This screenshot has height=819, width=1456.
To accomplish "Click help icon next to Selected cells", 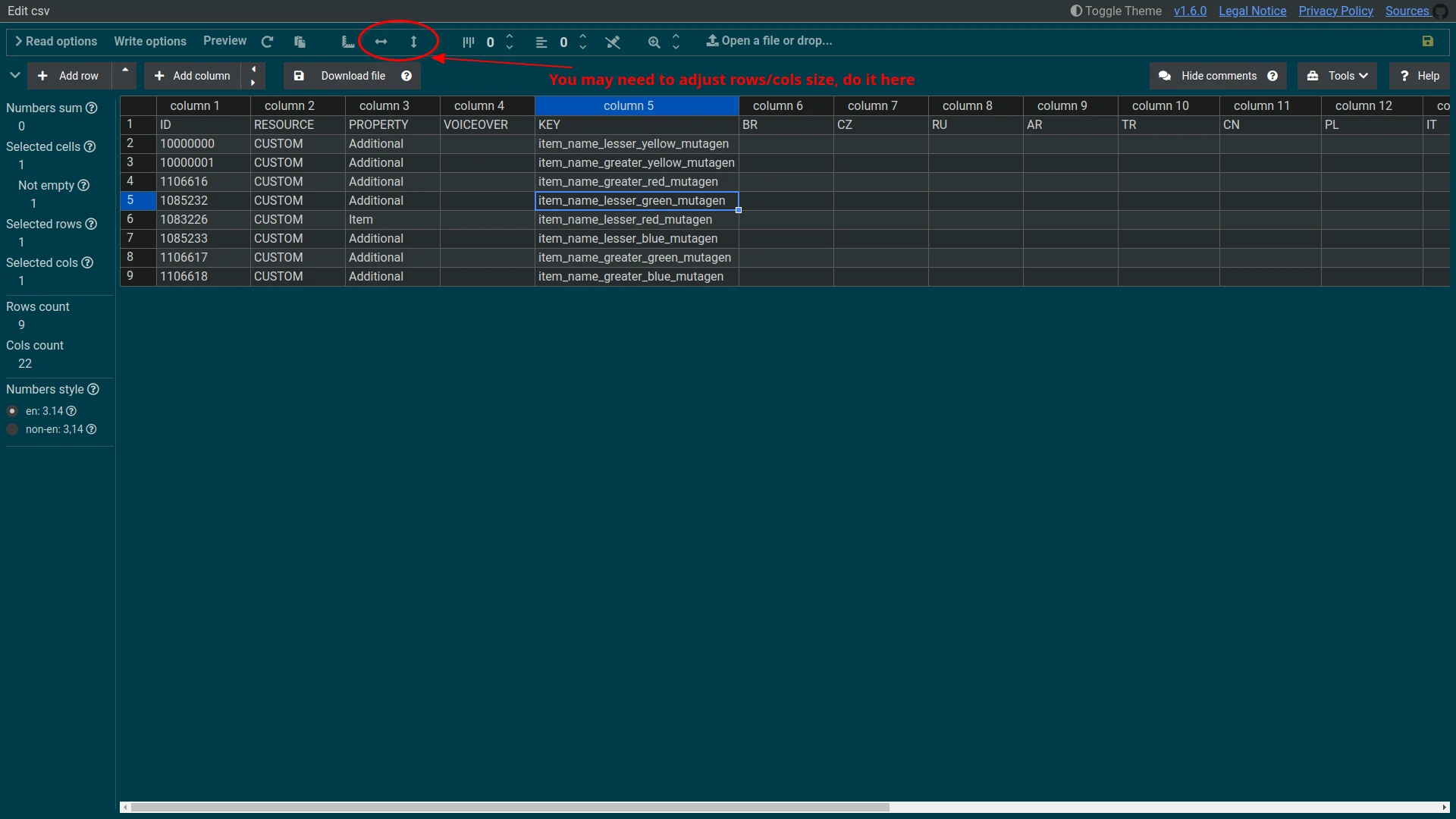I will coord(89,146).
